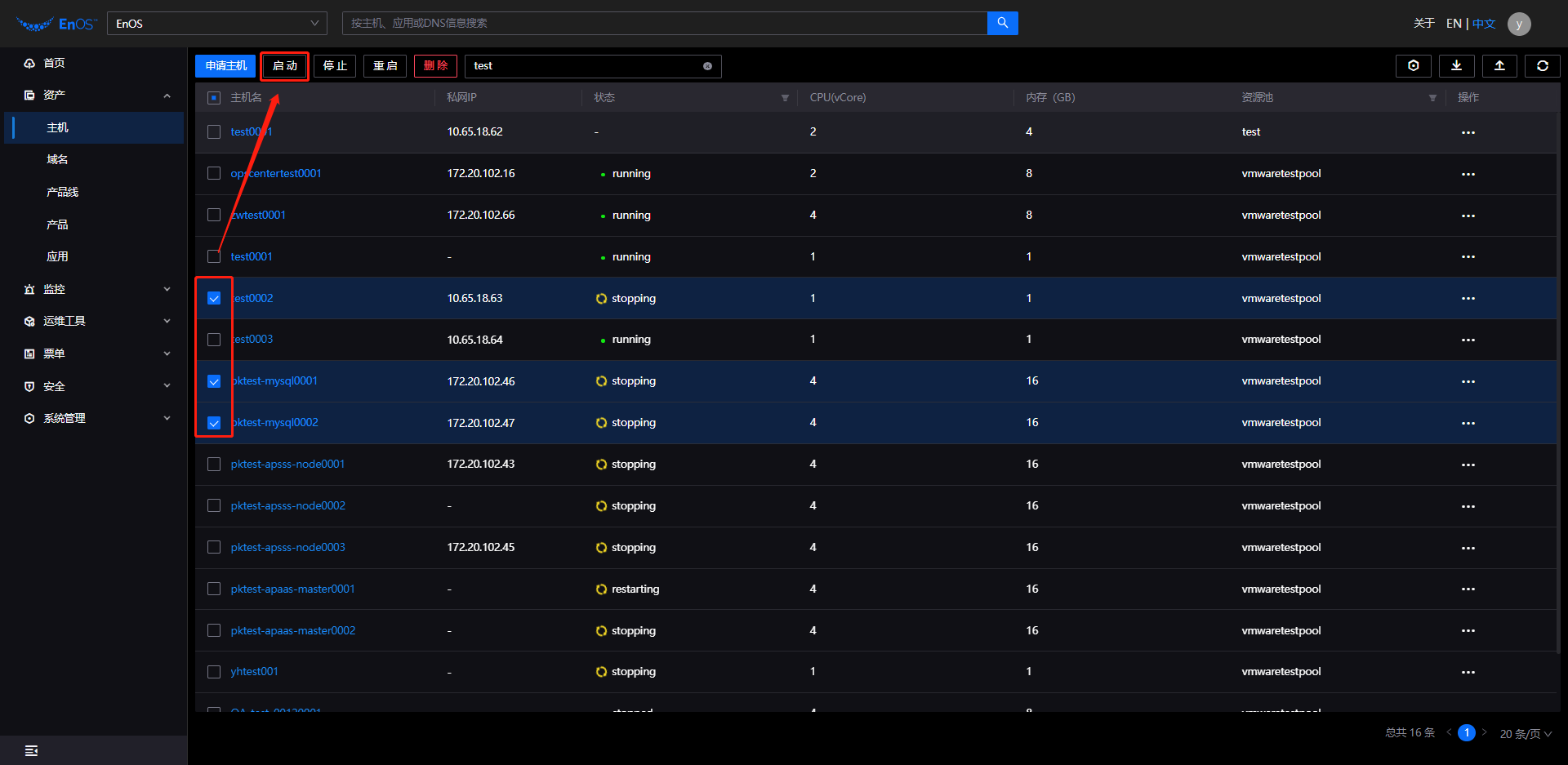Uncheck the pktest-mysql0001 row checkbox
This screenshot has height=765, width=1568.
pyautogui.click(x=214, y=381)
